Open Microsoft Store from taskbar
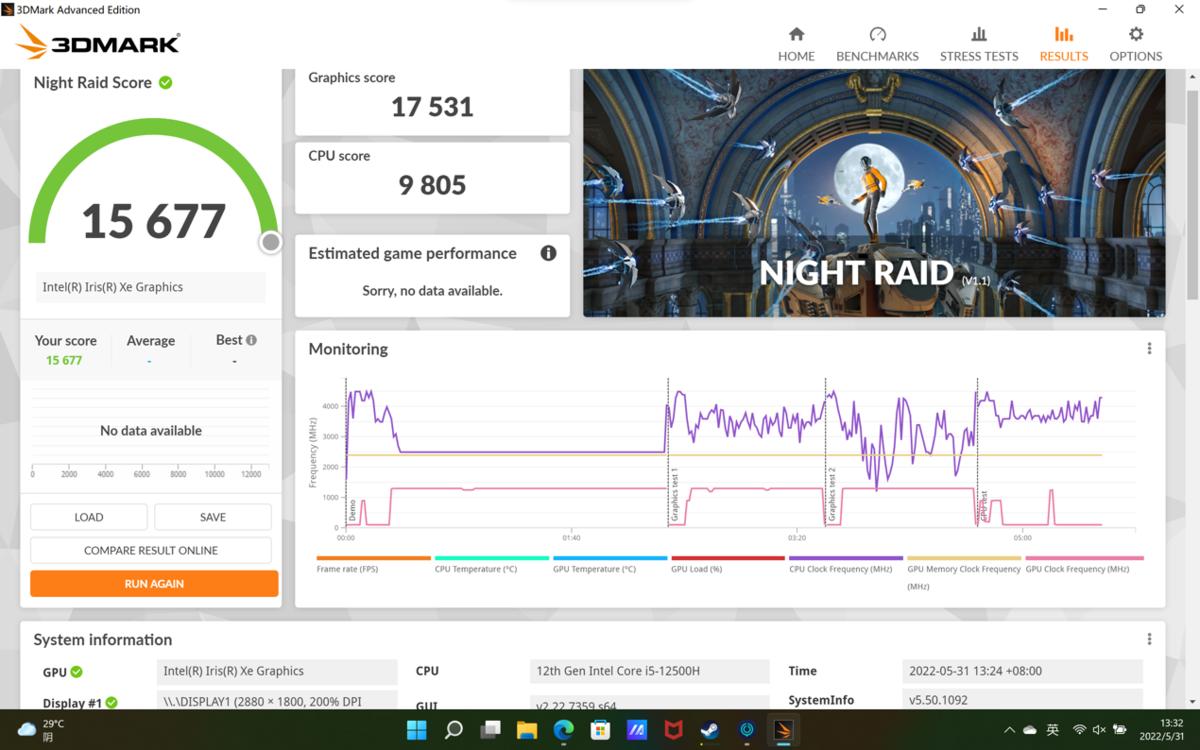This screenshot has height=750, width=1200. tap(600, 730)
